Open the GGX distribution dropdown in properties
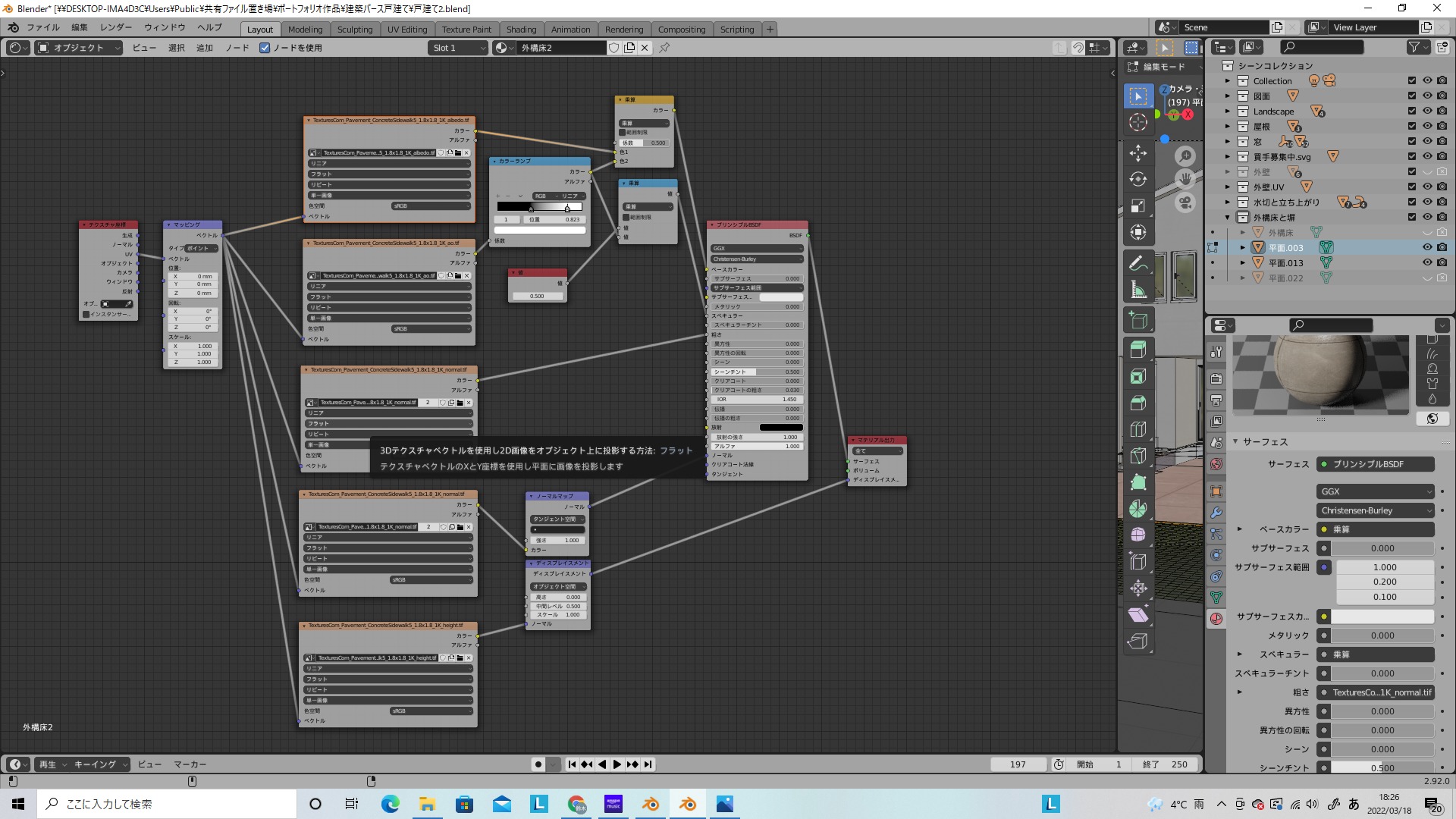Image resolution: width=1456 pixels, height=819 pixels. (1376, 491)
